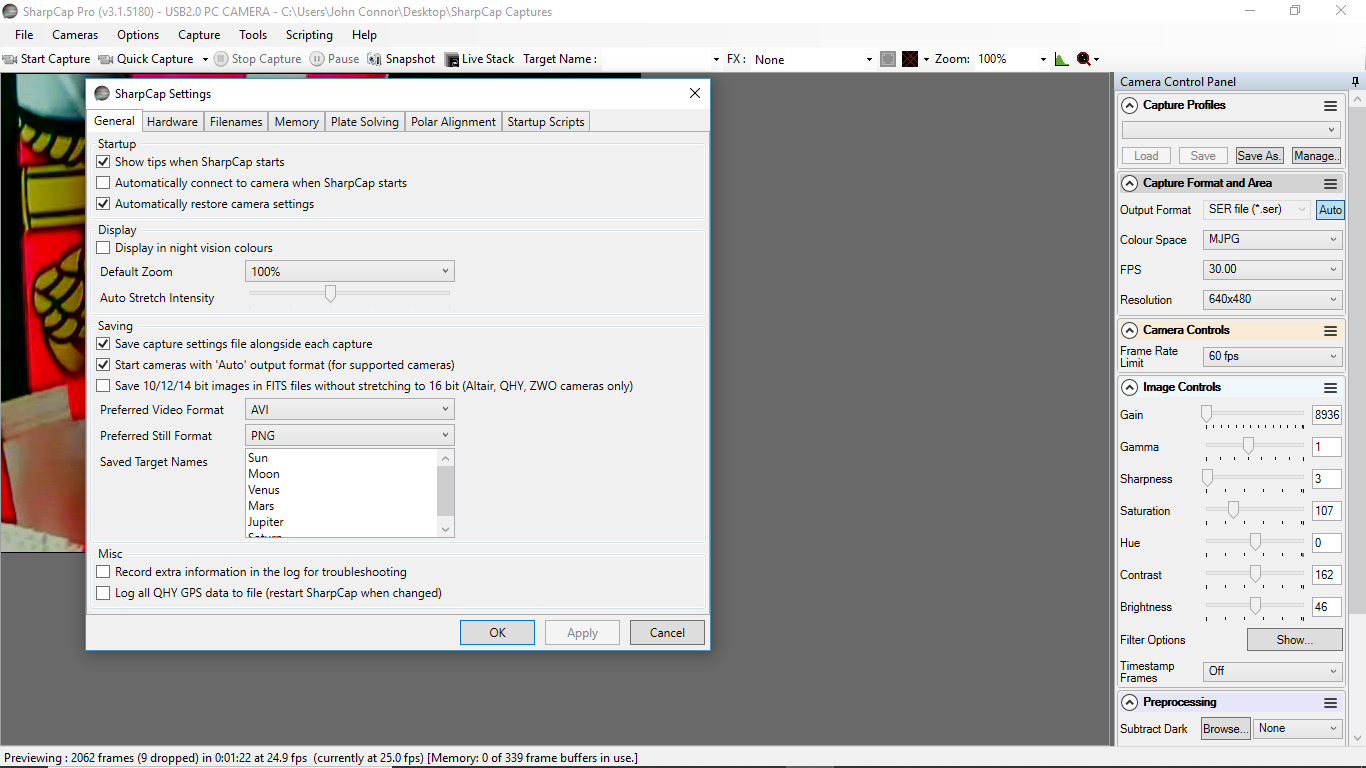Enable automatically connect to camera checkbox
This screenshot has width=1366, height=768.
(x=103, y=183)
